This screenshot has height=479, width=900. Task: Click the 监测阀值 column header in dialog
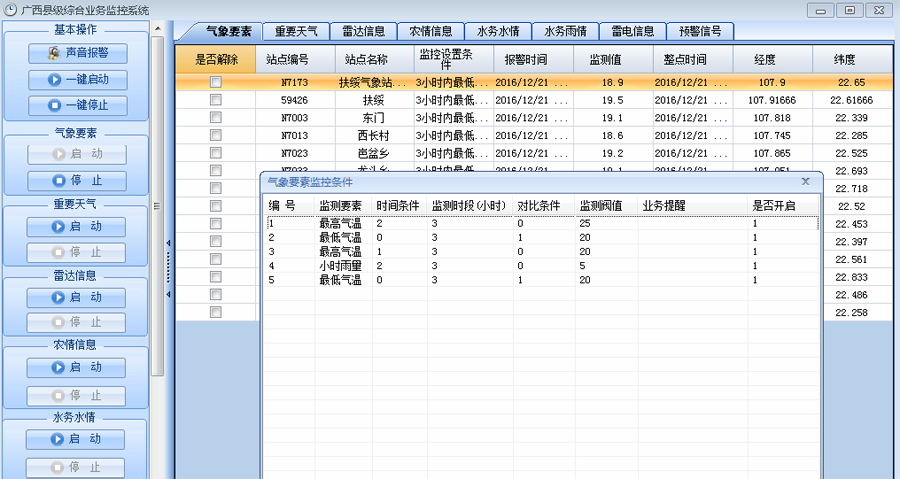point(601,205)
